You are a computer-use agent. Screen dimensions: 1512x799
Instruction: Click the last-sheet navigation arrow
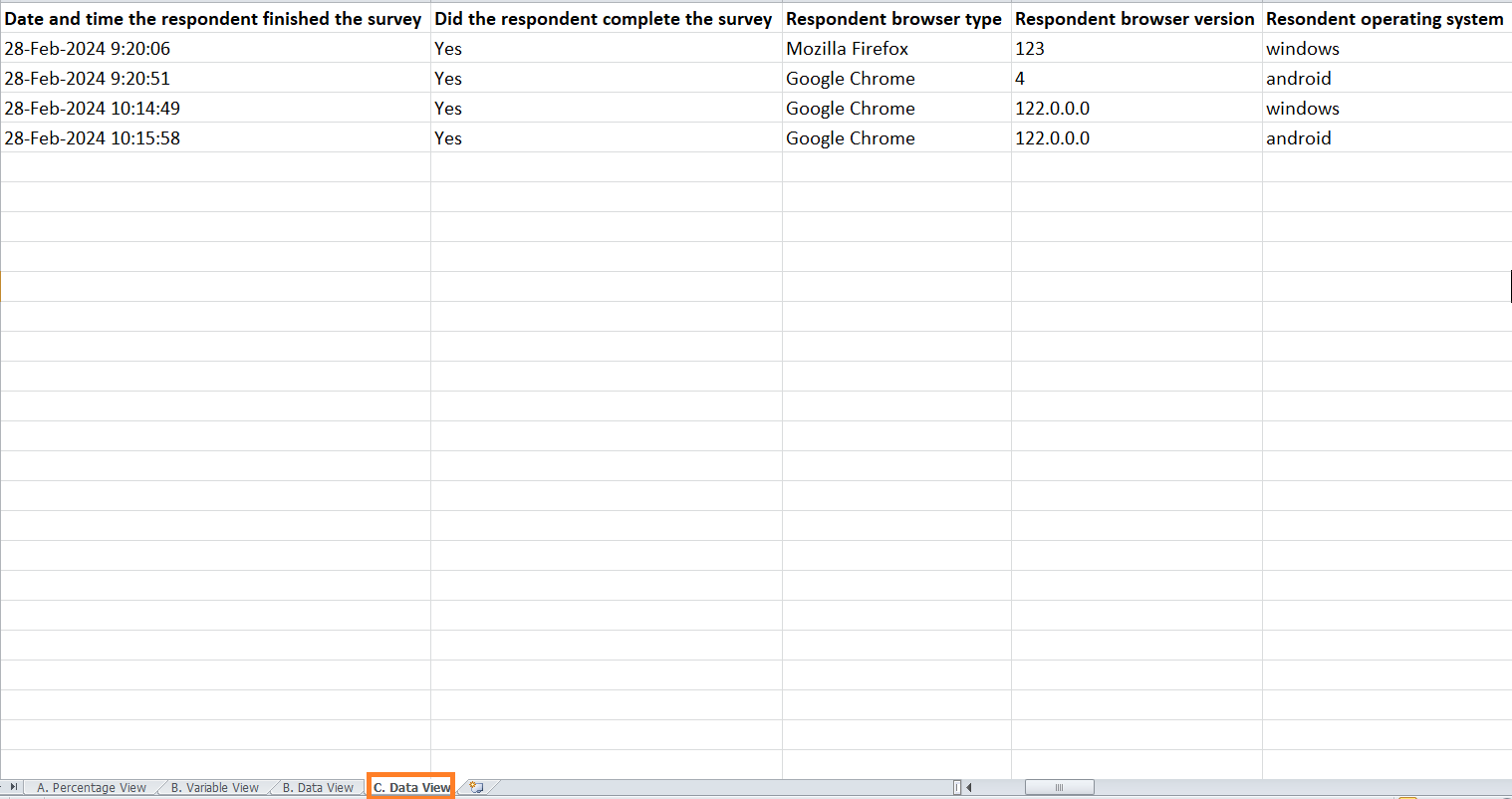coord(13,787)
